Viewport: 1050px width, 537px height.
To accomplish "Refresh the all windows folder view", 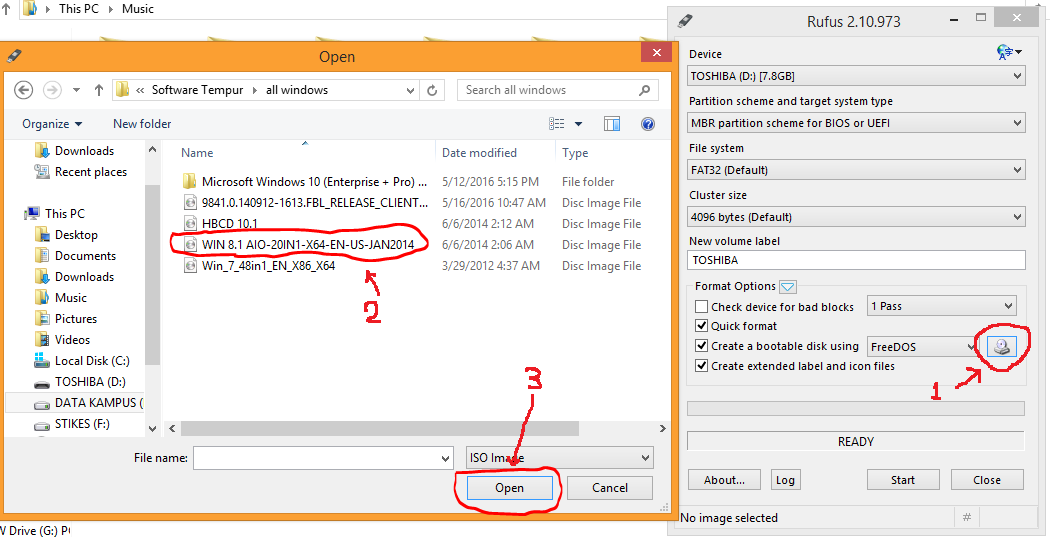I will tap(432, 90).
